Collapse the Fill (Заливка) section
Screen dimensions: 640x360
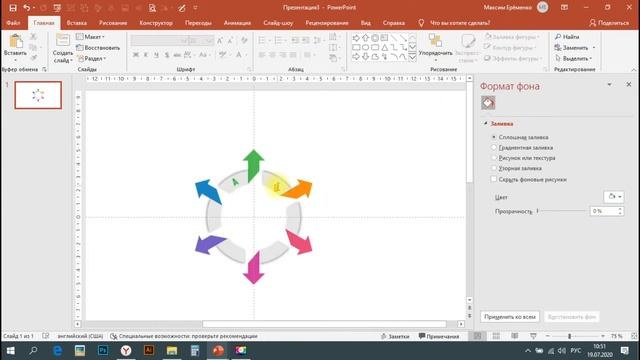click(485, 123)
